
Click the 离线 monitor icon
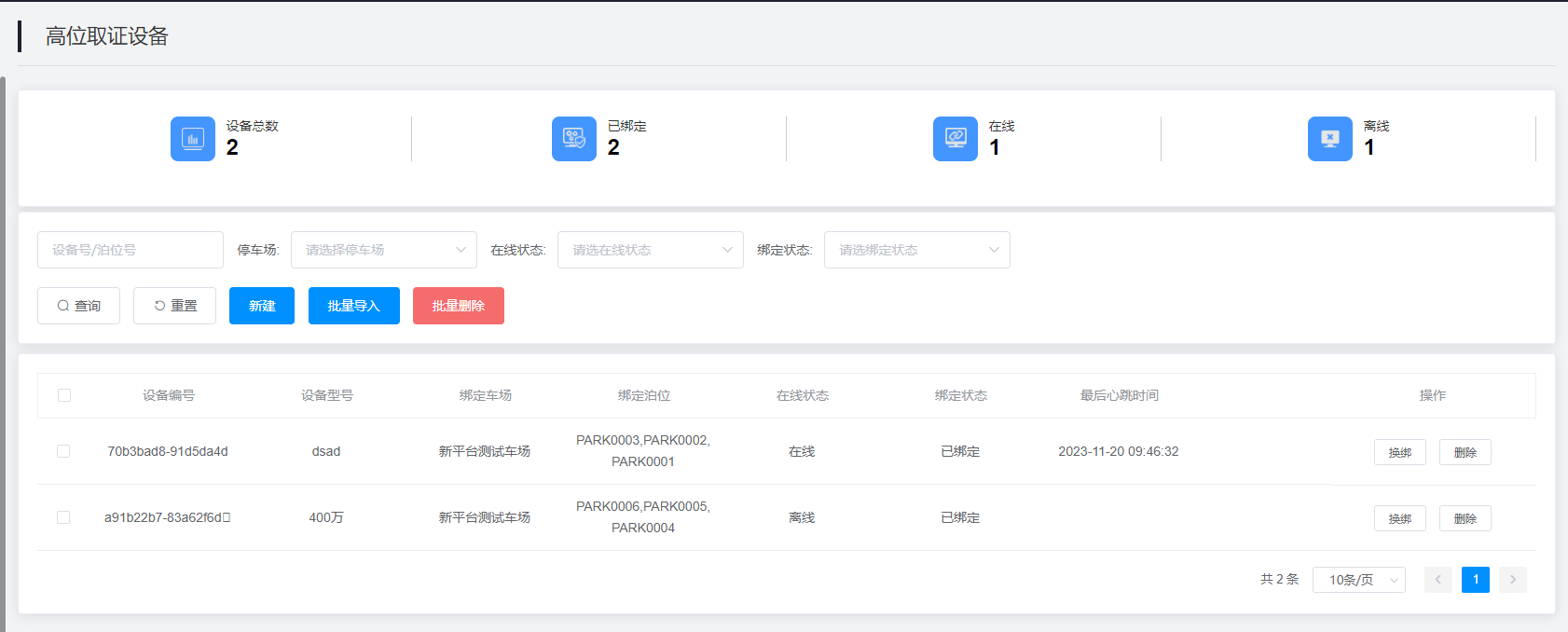[x=1330, y=139]
